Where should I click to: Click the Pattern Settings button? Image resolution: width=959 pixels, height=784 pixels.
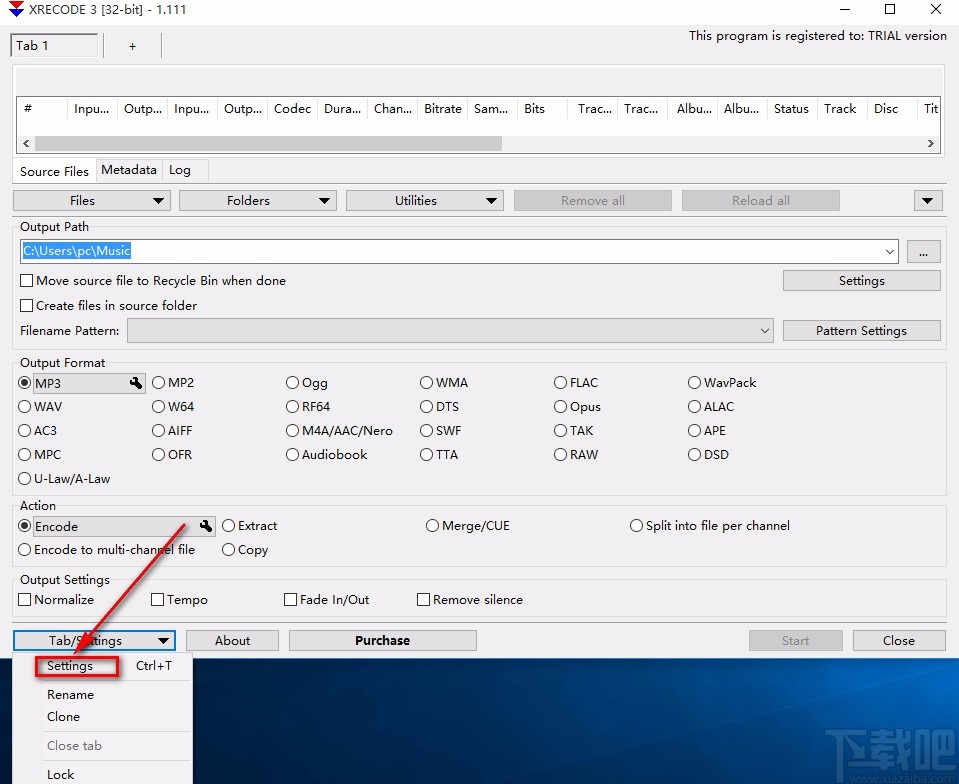pyautogui.click(x=861, y=331)
